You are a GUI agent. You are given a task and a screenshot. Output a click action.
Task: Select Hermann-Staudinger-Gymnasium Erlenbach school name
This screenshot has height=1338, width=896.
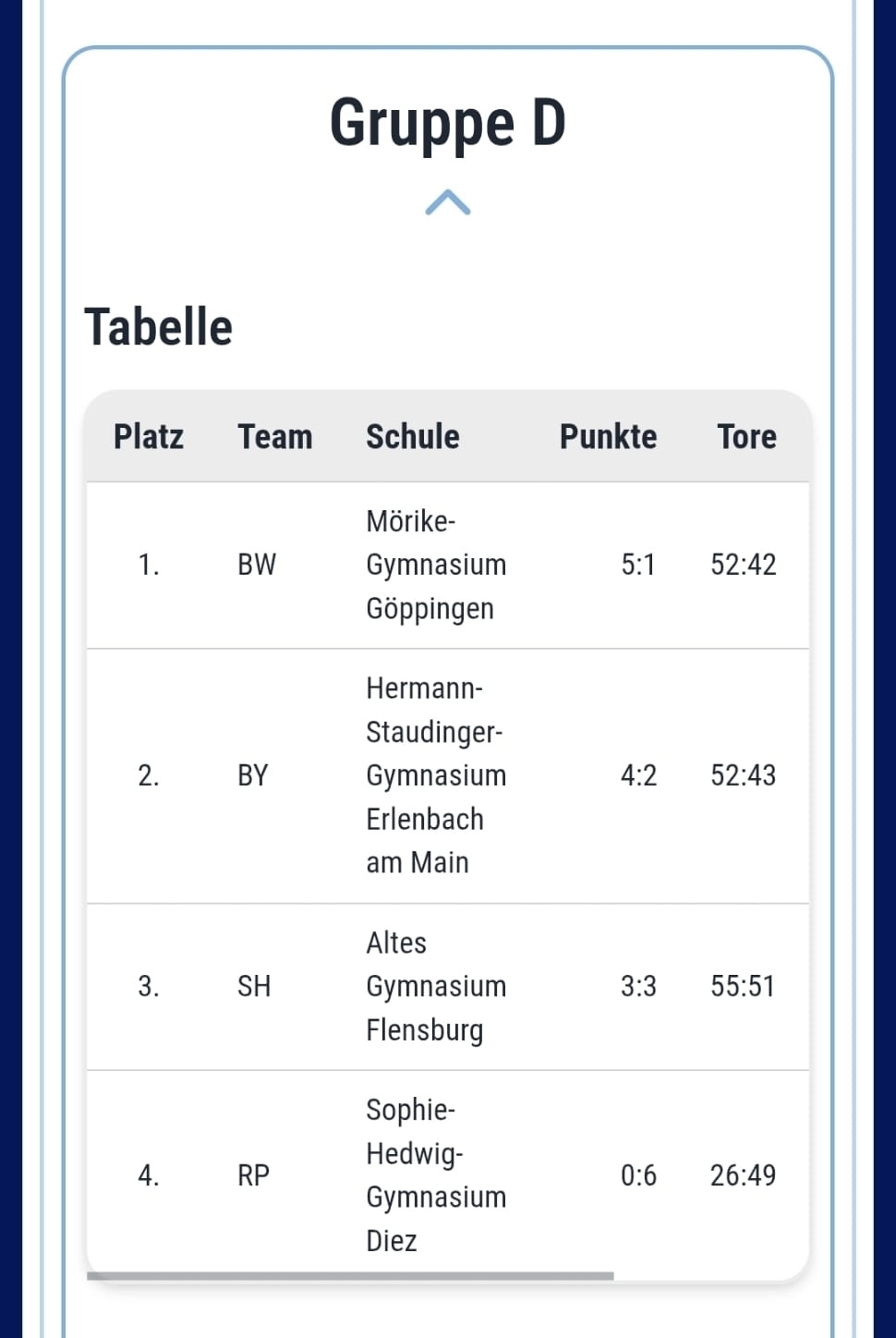(x=435, y=775)
